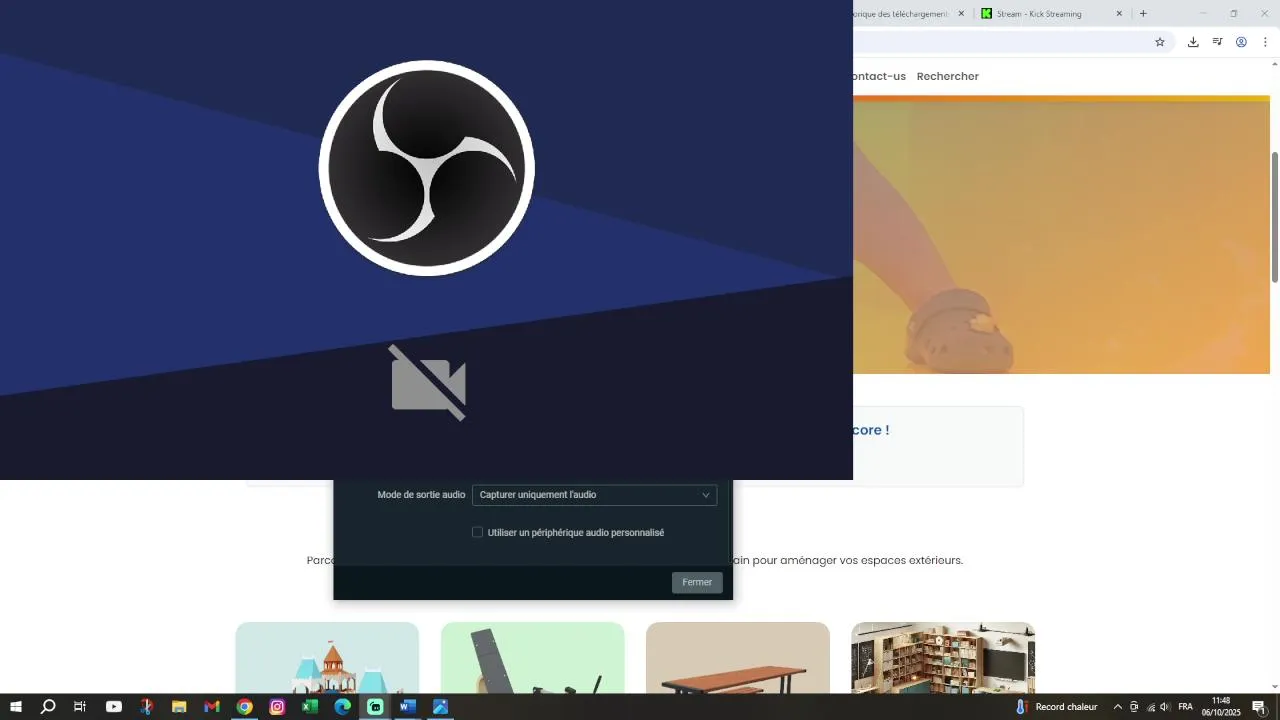This screenshot has width=1280, height=720.
Task: Open Wi-Fi network tray icon
Action: 1150,707
